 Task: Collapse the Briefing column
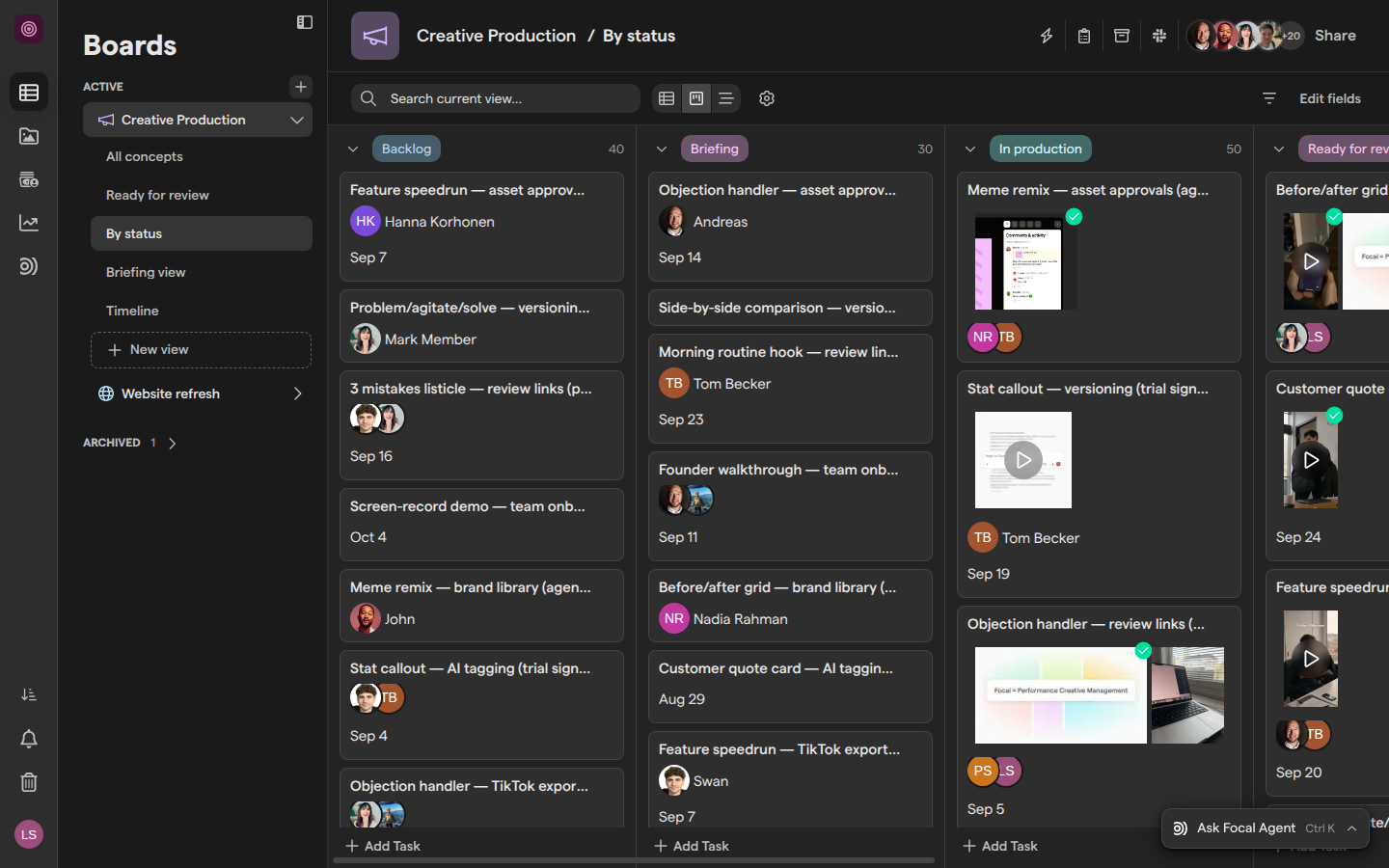pyautogui.click(x=662, y=149)
